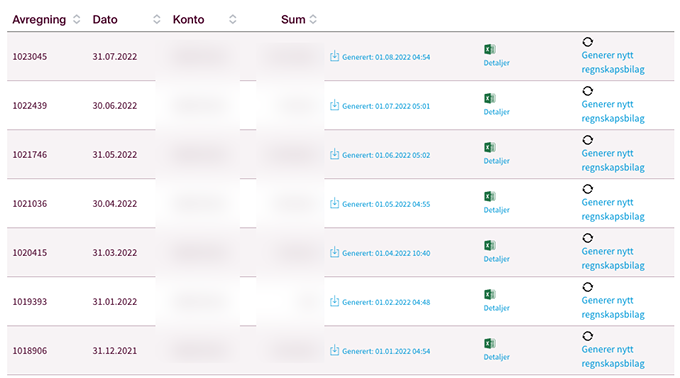Open Detaljer link for settlement 1023045
Image resolution: width=680 pixels, height=378 pixels.
tap(497, 63)
